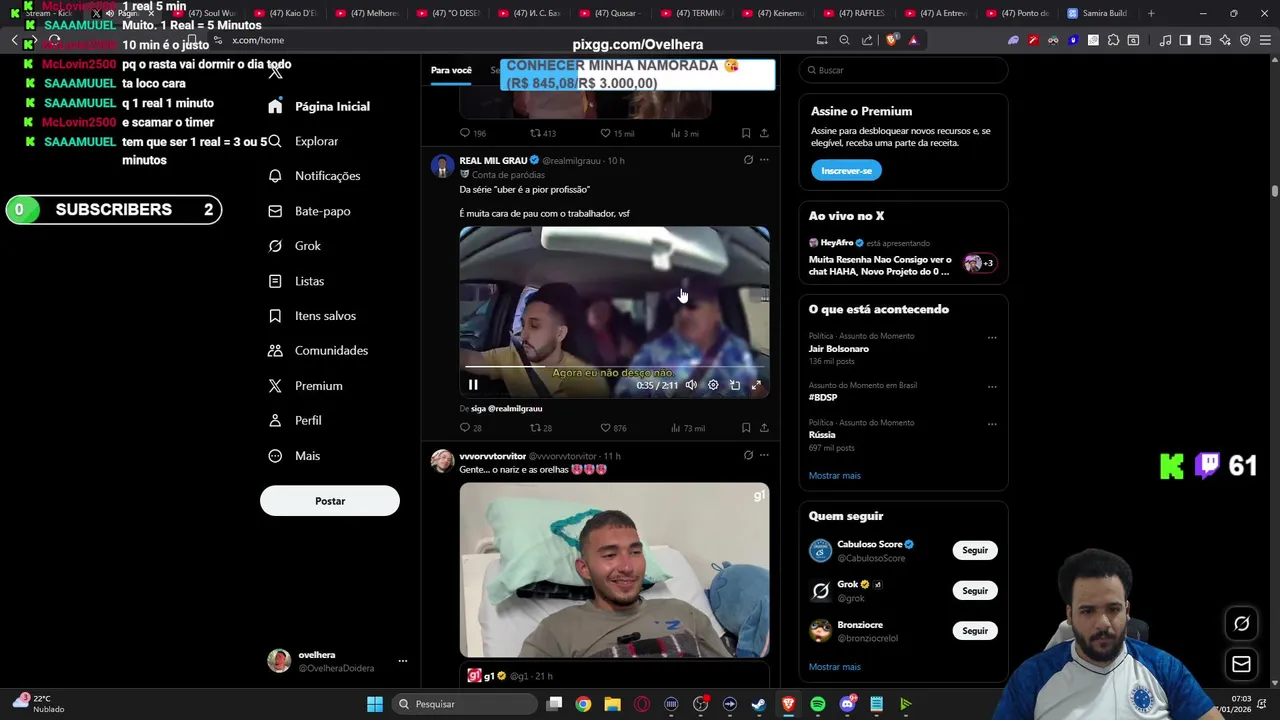This screenshot has height=720, width=1280.
Task: Switch to the (47) RAFFLES tab
Action: (x=854, y=13)
